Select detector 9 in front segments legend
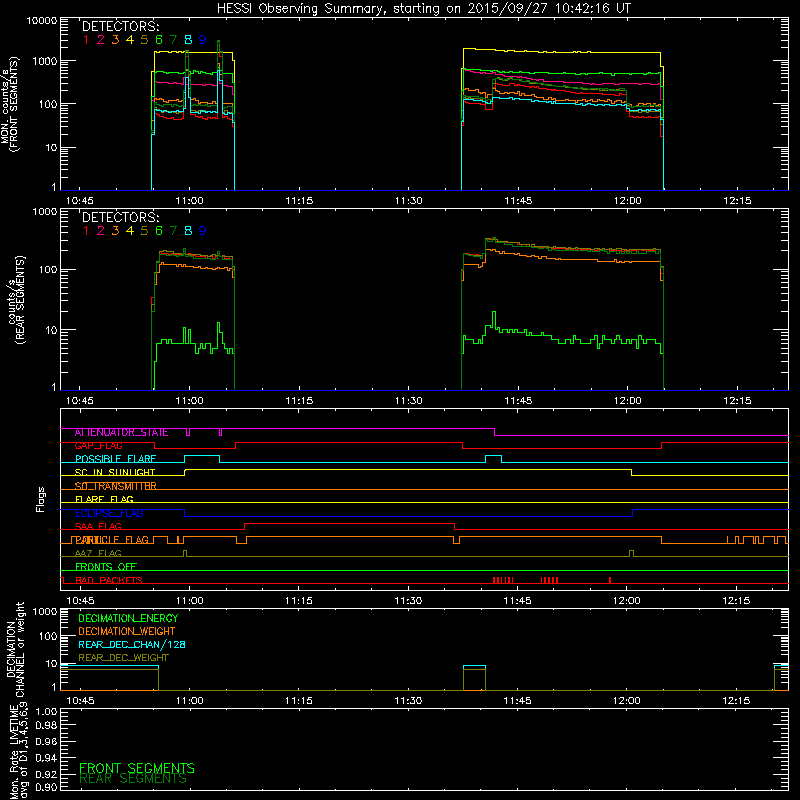 [203, 40]
